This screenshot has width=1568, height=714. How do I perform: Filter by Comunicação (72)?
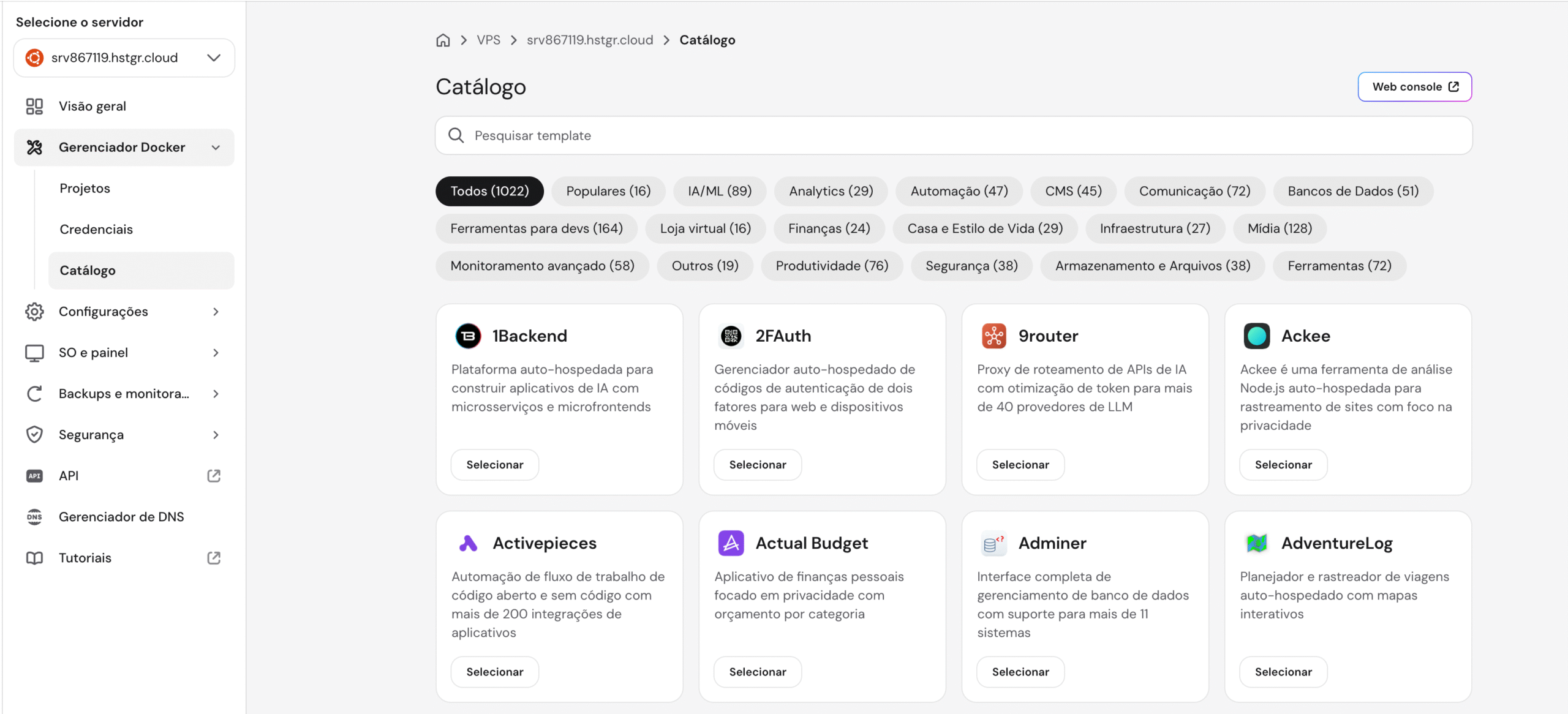tap(1194, 191)
